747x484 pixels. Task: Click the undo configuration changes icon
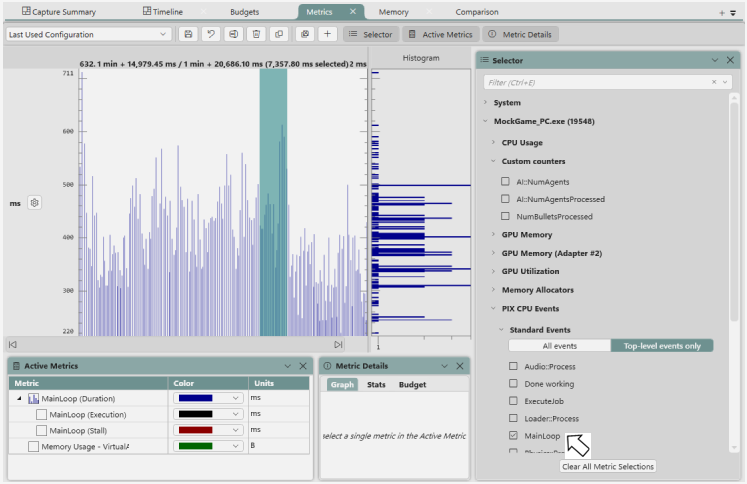point(211,34)
